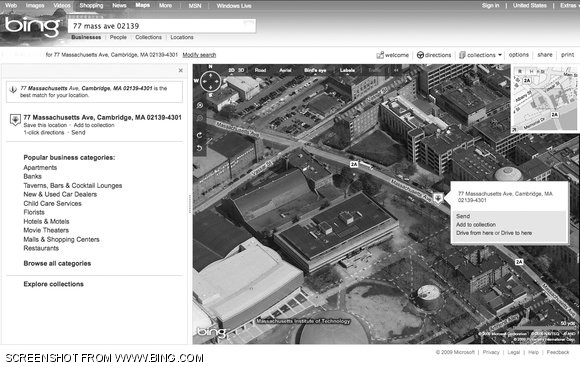
Task: Select the Aerial map style
Action: coord(285,70)
